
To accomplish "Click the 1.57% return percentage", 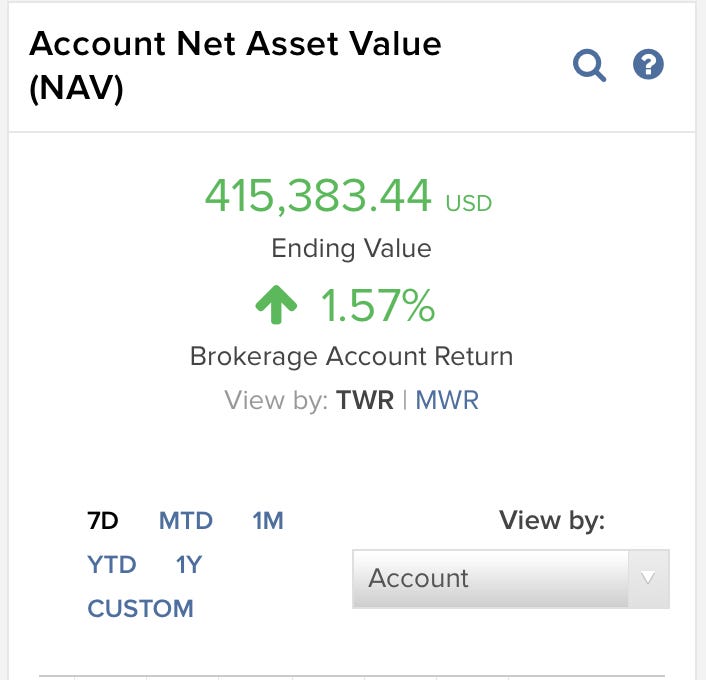I will (377, 307).
